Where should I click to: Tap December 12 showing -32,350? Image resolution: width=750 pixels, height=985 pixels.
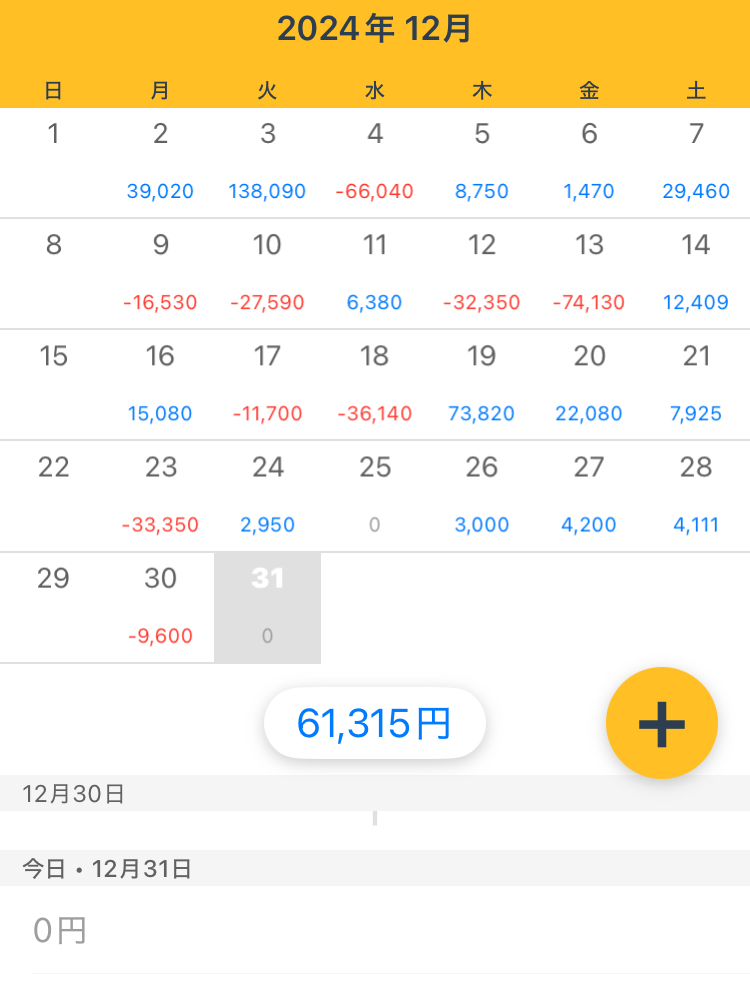point(482,274)
